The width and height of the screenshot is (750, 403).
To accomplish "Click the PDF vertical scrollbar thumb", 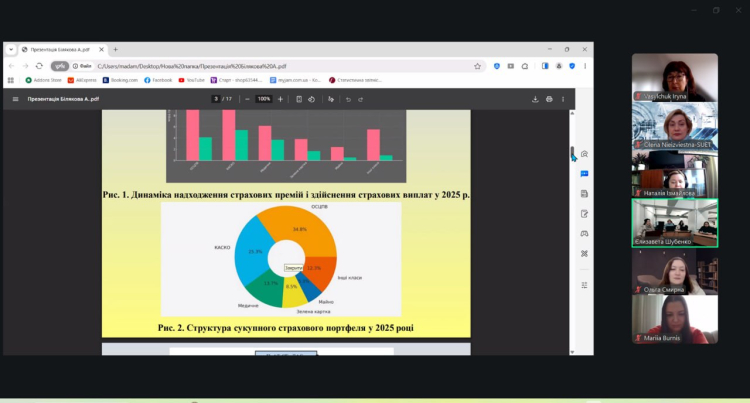I will (x=572, y=153).
